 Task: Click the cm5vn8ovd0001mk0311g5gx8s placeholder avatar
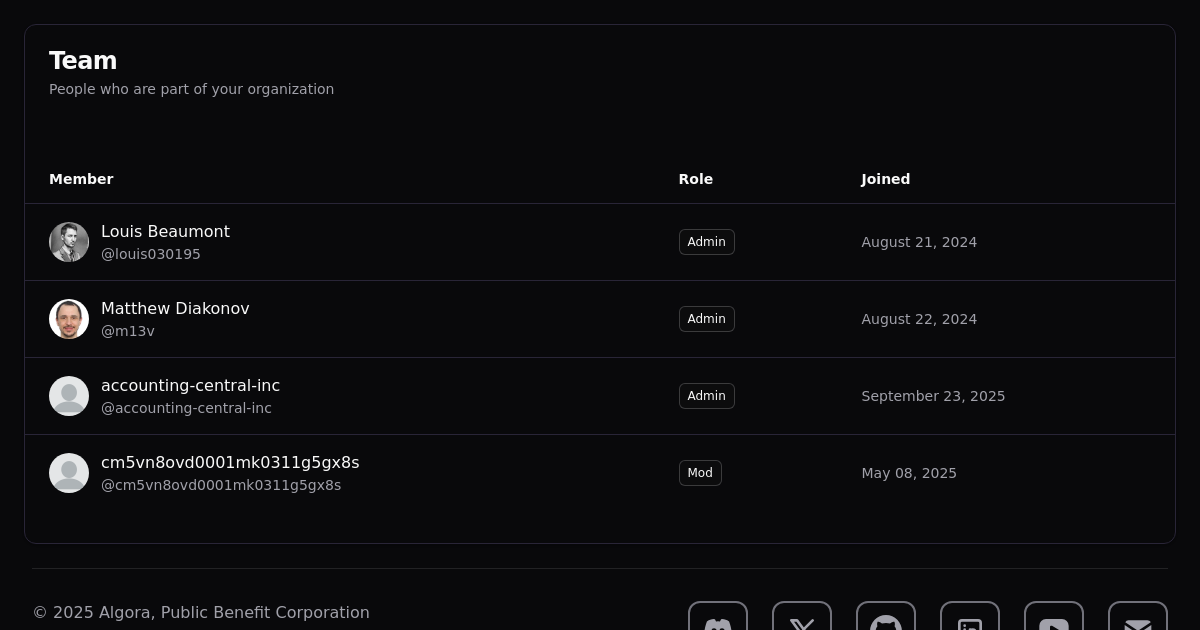point(69,473)
